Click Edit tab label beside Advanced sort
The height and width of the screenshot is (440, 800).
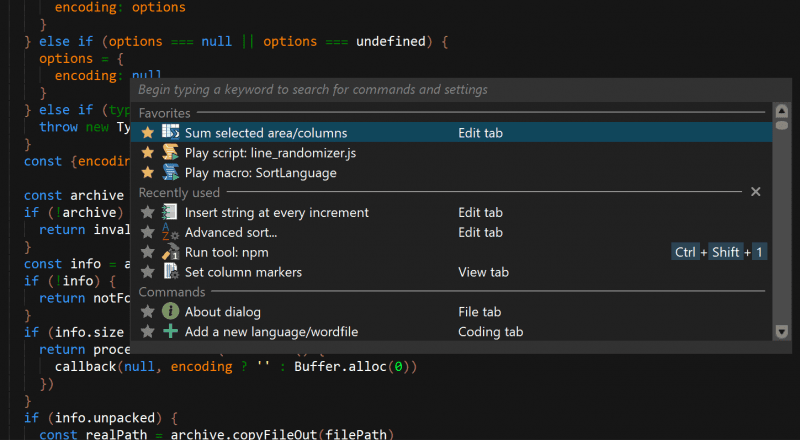point(480,232)
